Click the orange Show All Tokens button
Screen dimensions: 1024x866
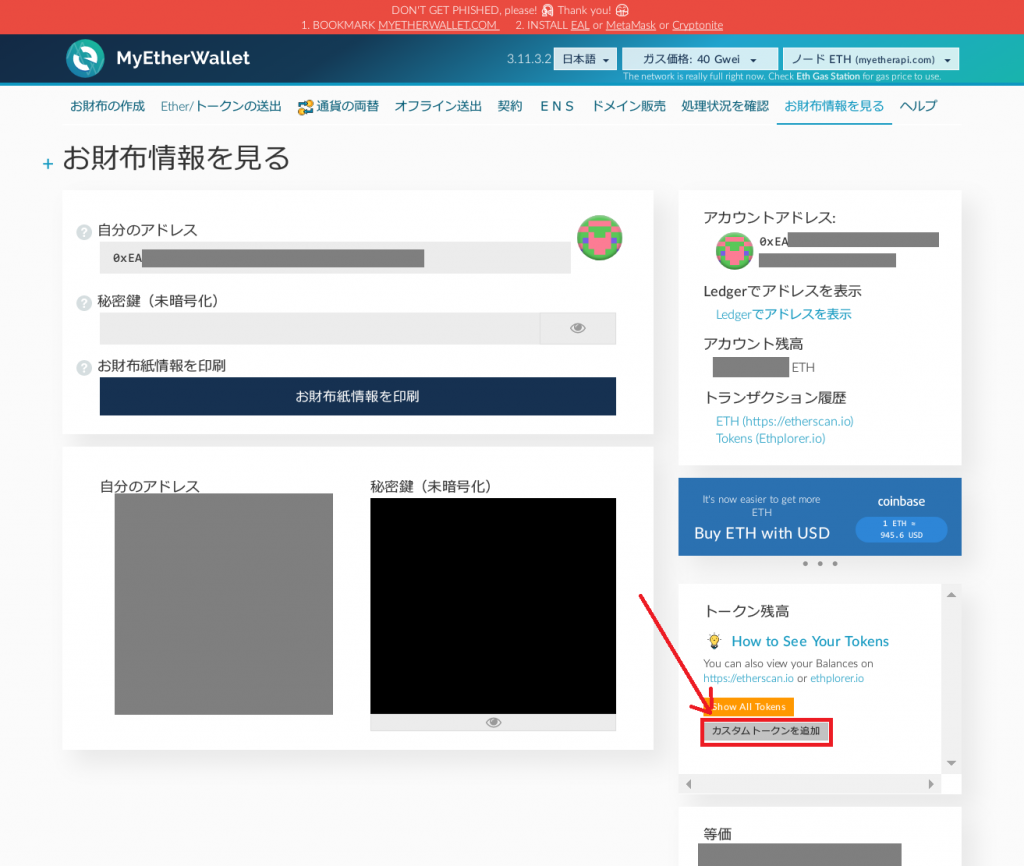tap(750, 706)
